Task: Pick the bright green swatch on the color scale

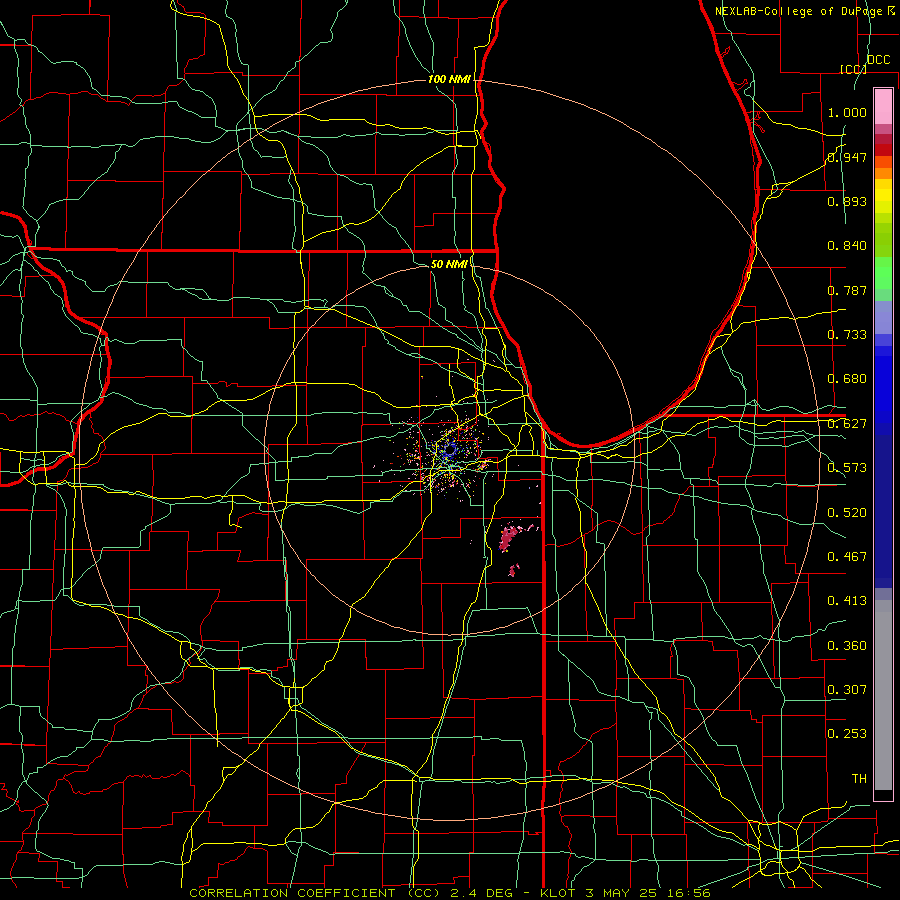Action: pyautogui.click(x=883, y=273)
